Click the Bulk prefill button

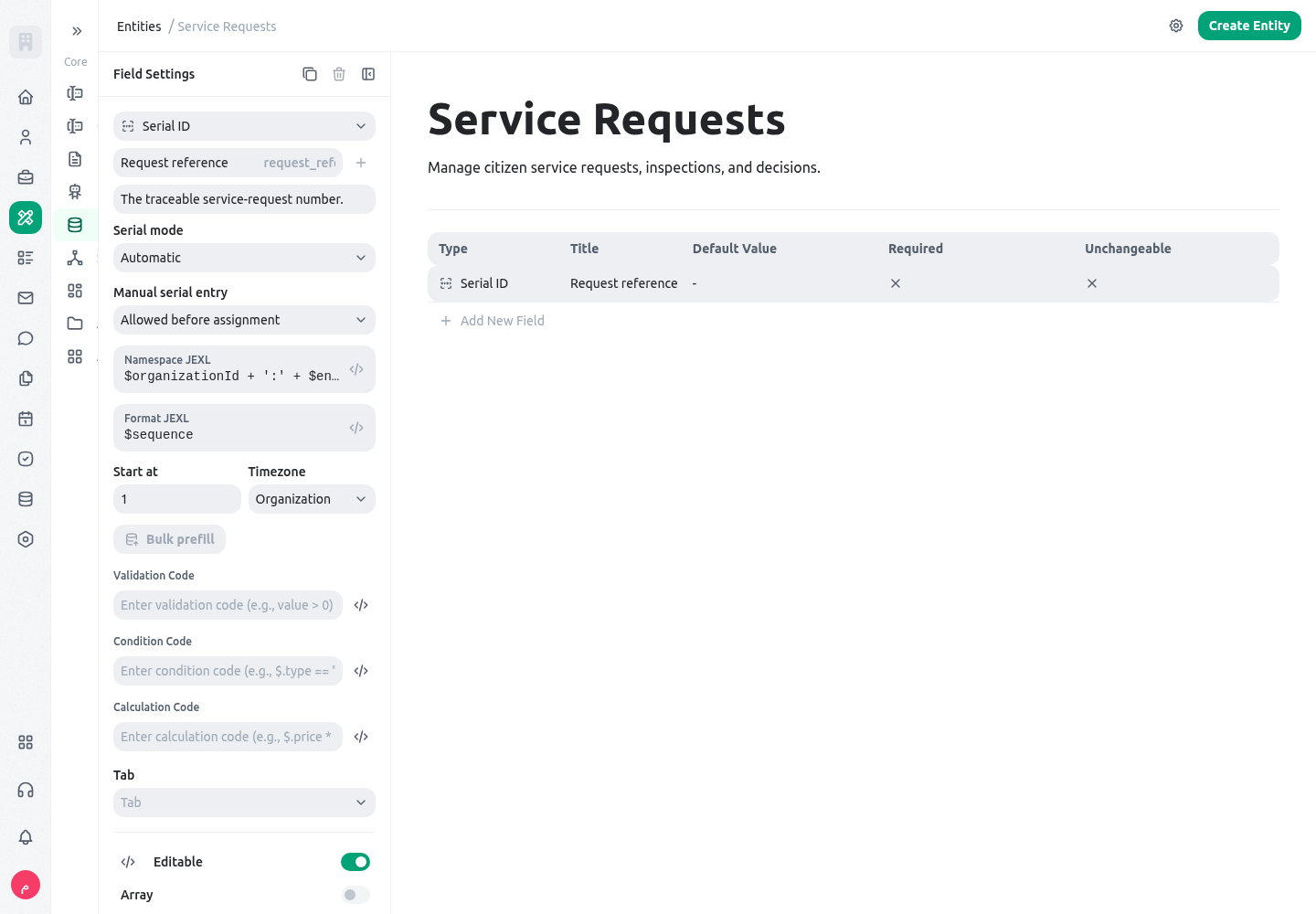(x=169, y=539)
